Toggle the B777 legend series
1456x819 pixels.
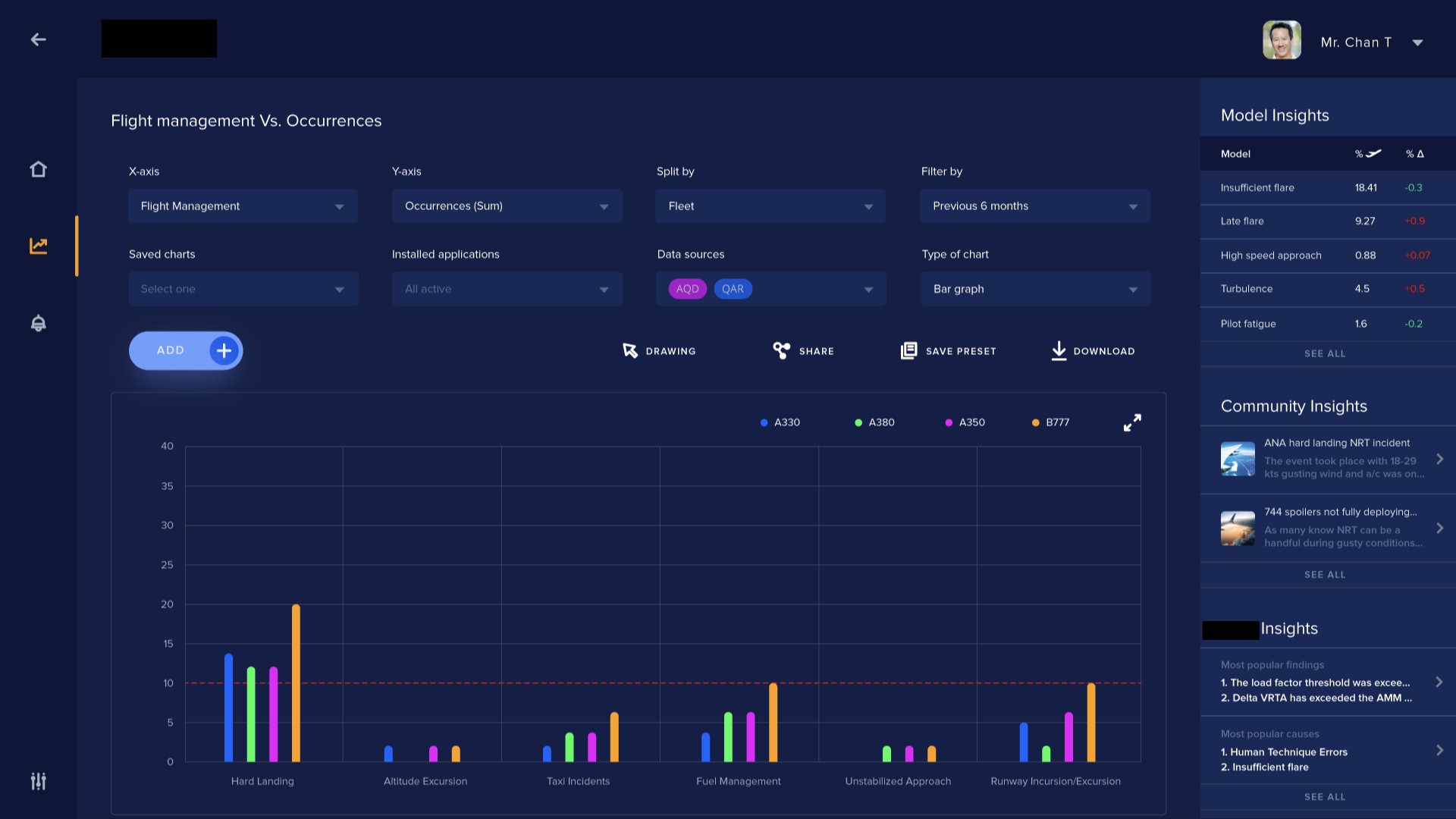(1051, 422)
